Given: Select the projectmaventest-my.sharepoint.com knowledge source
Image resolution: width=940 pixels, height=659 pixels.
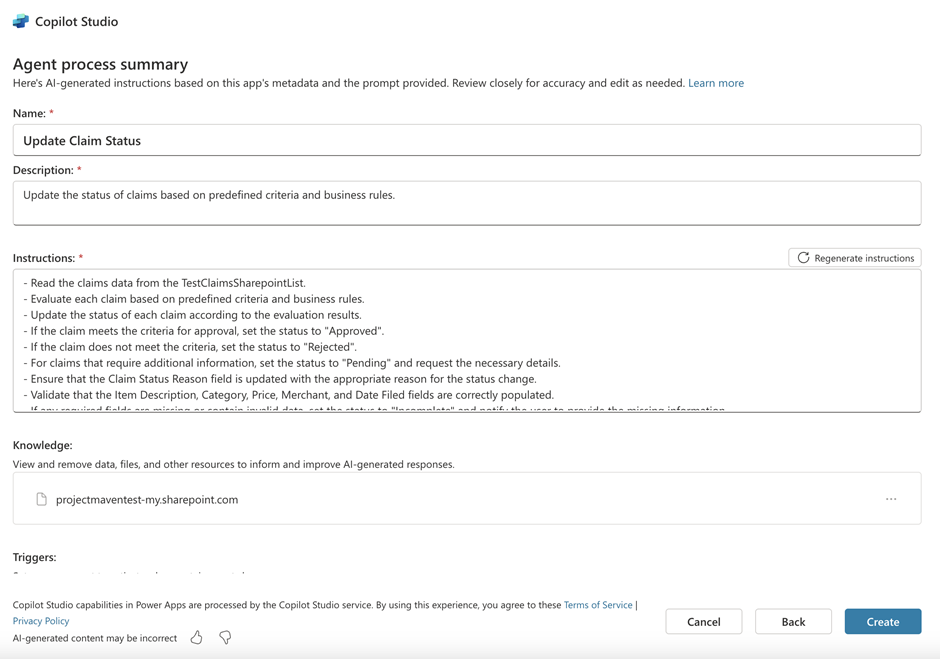Looking at the screenshot, I should pyautogui.click(x=467, y=499).
